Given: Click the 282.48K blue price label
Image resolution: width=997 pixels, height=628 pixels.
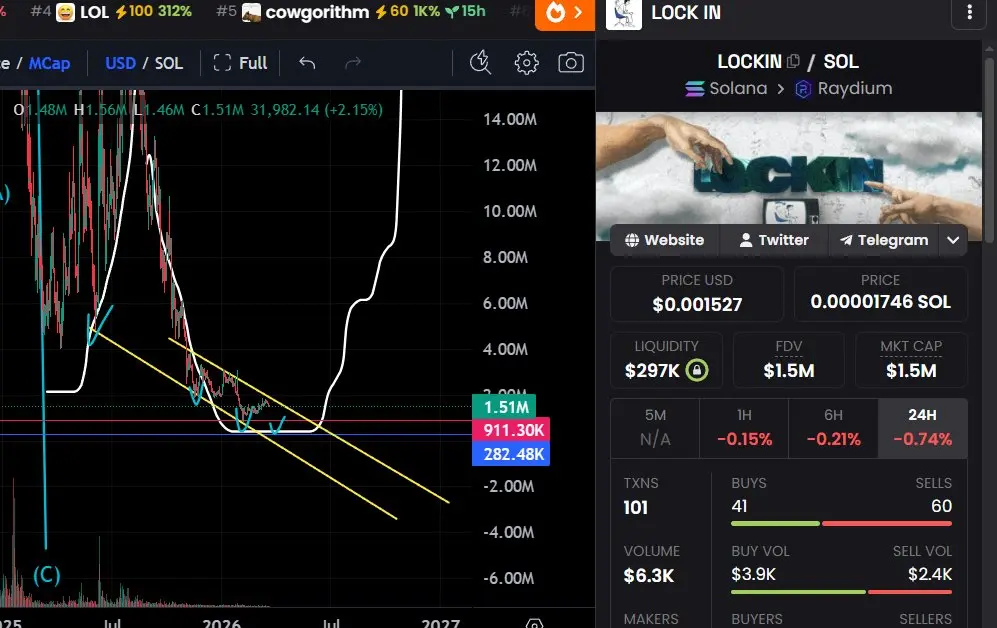Looking at the screenshot, I should click(x=511, y=454).
